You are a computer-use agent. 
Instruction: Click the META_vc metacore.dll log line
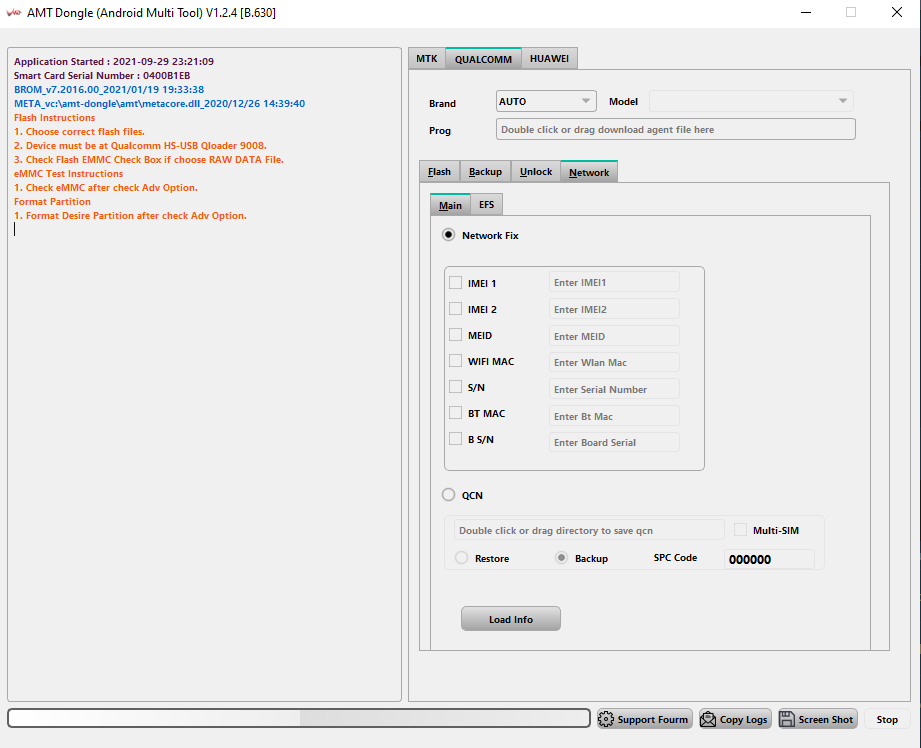[159, 103]
